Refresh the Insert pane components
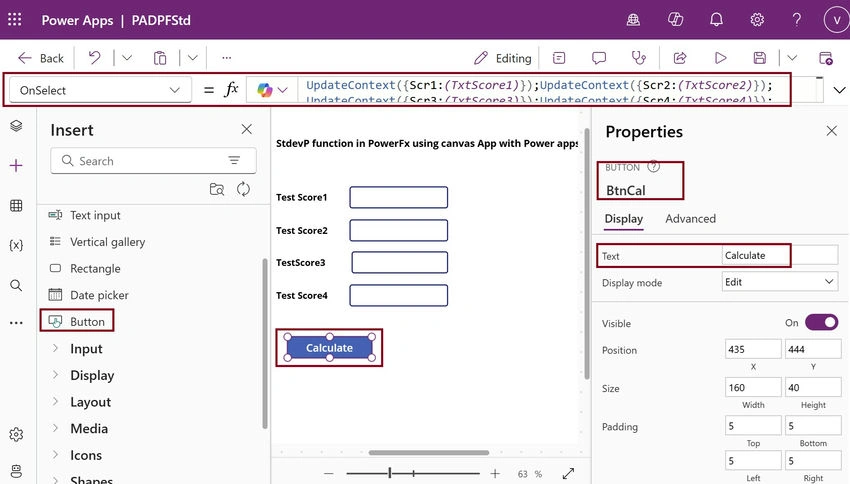 click(243, 189)
